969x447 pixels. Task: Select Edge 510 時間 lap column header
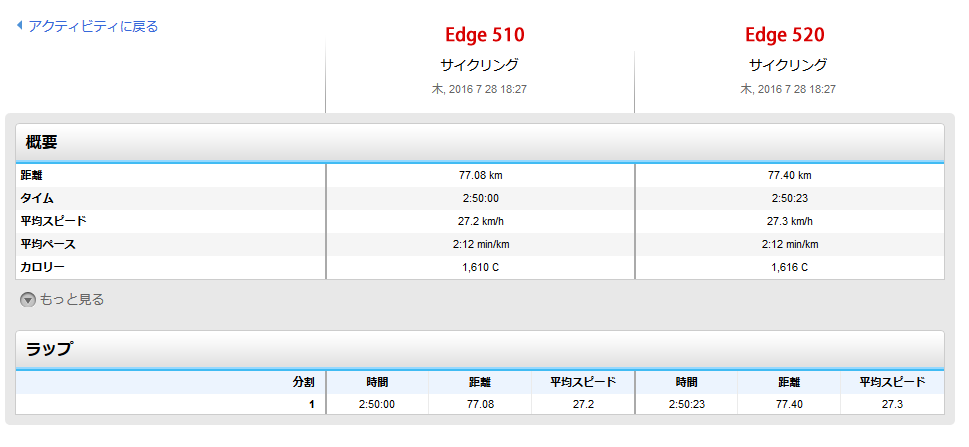(x=377, y=382)
